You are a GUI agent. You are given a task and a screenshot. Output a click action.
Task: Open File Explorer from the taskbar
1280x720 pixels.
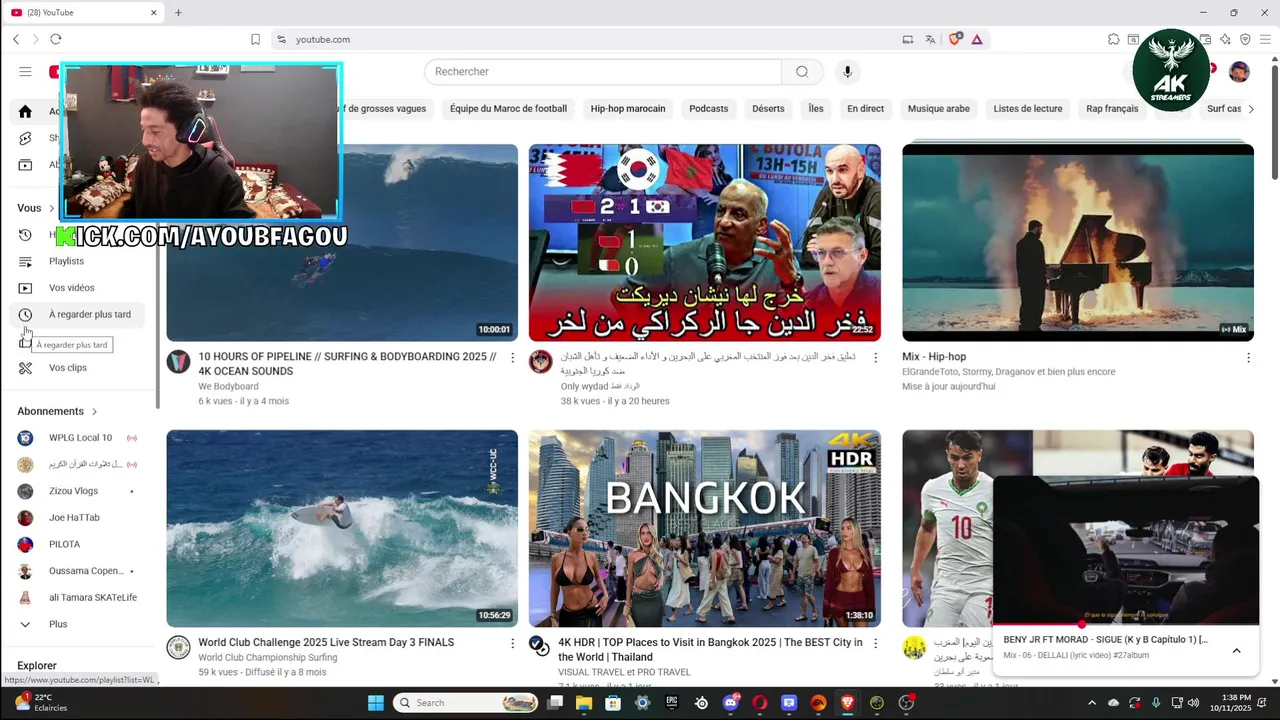click(x=584, y=703)
